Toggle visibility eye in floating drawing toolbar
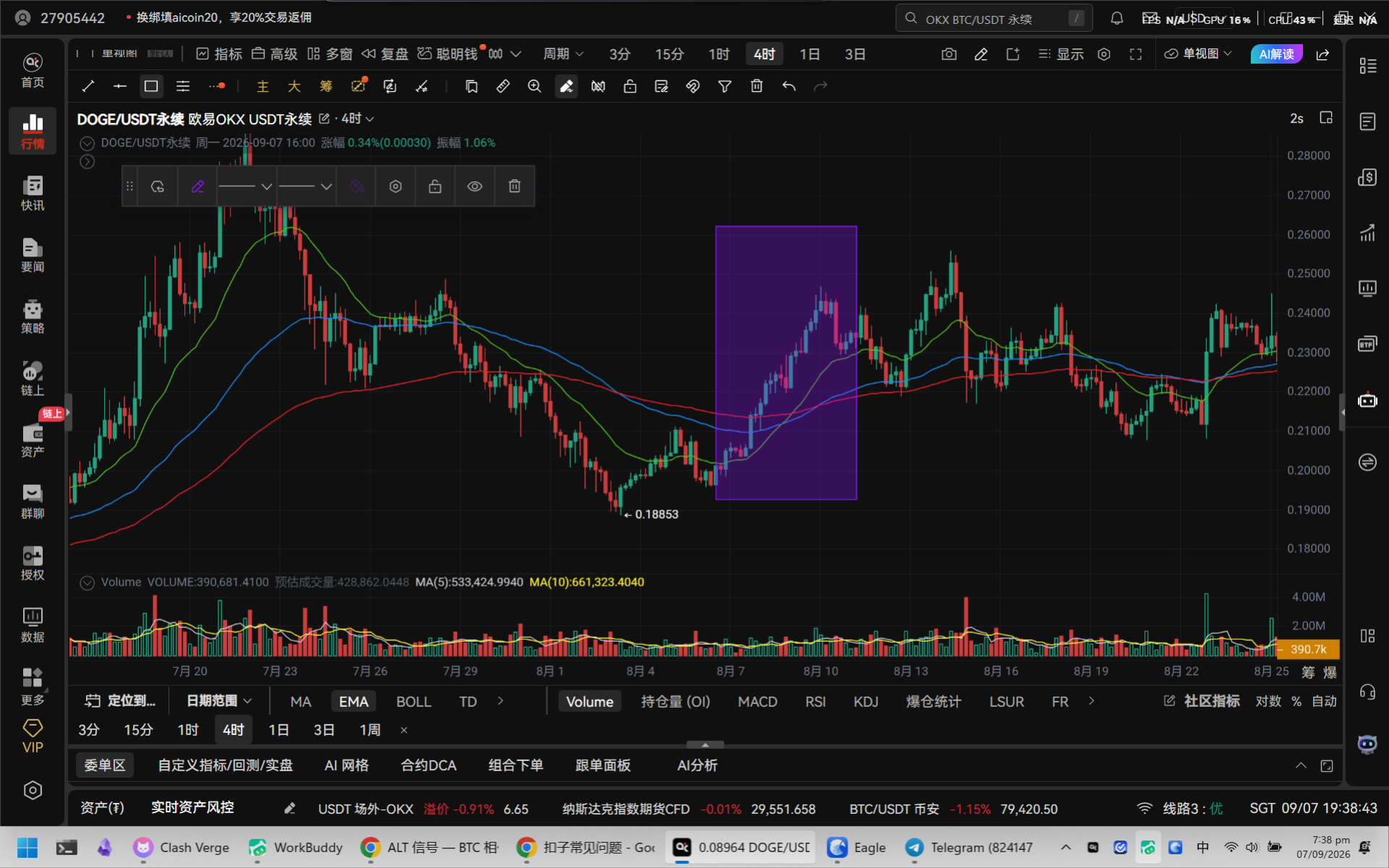 pyautogui.click(x=474, y=186)
